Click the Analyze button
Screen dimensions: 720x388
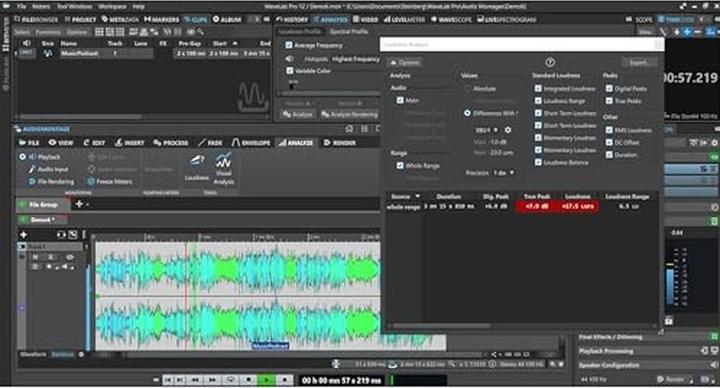[298, 114]
